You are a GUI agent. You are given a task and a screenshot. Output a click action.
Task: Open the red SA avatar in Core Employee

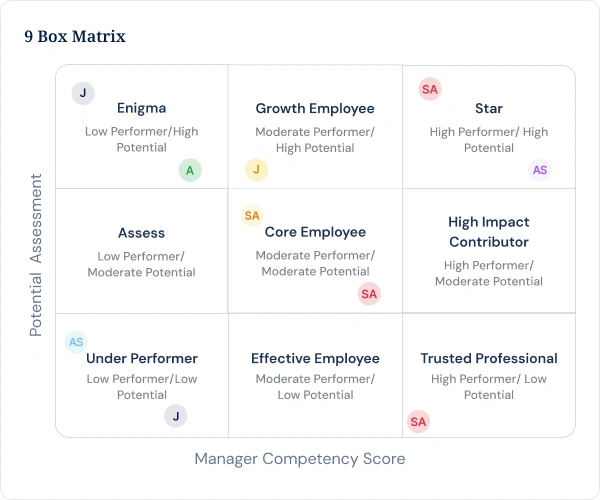[x=369, y=294]
